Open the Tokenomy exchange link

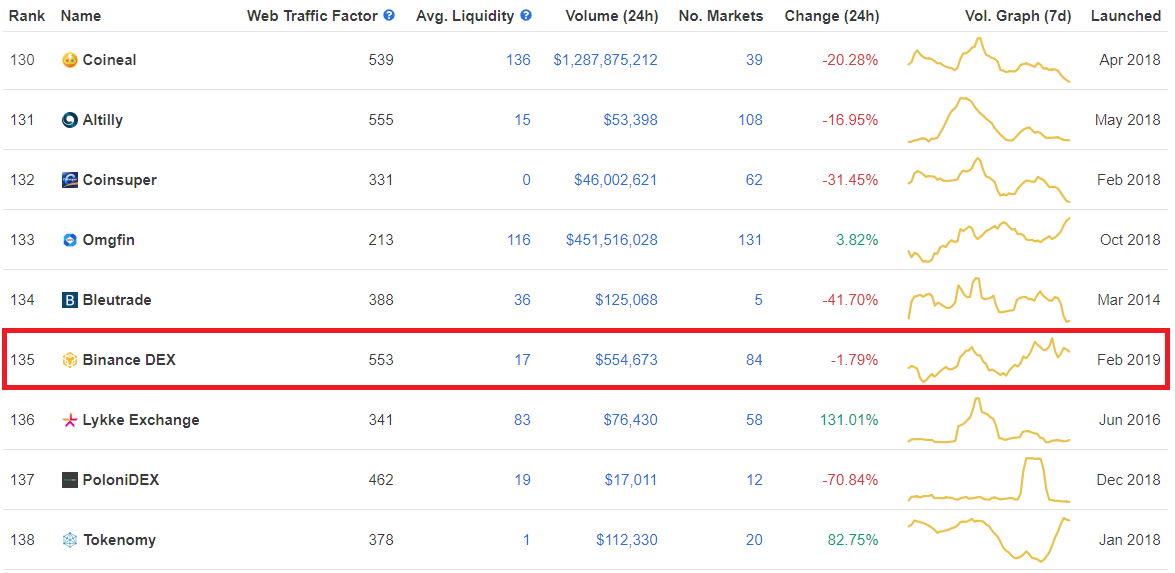[x=119, y=540]
